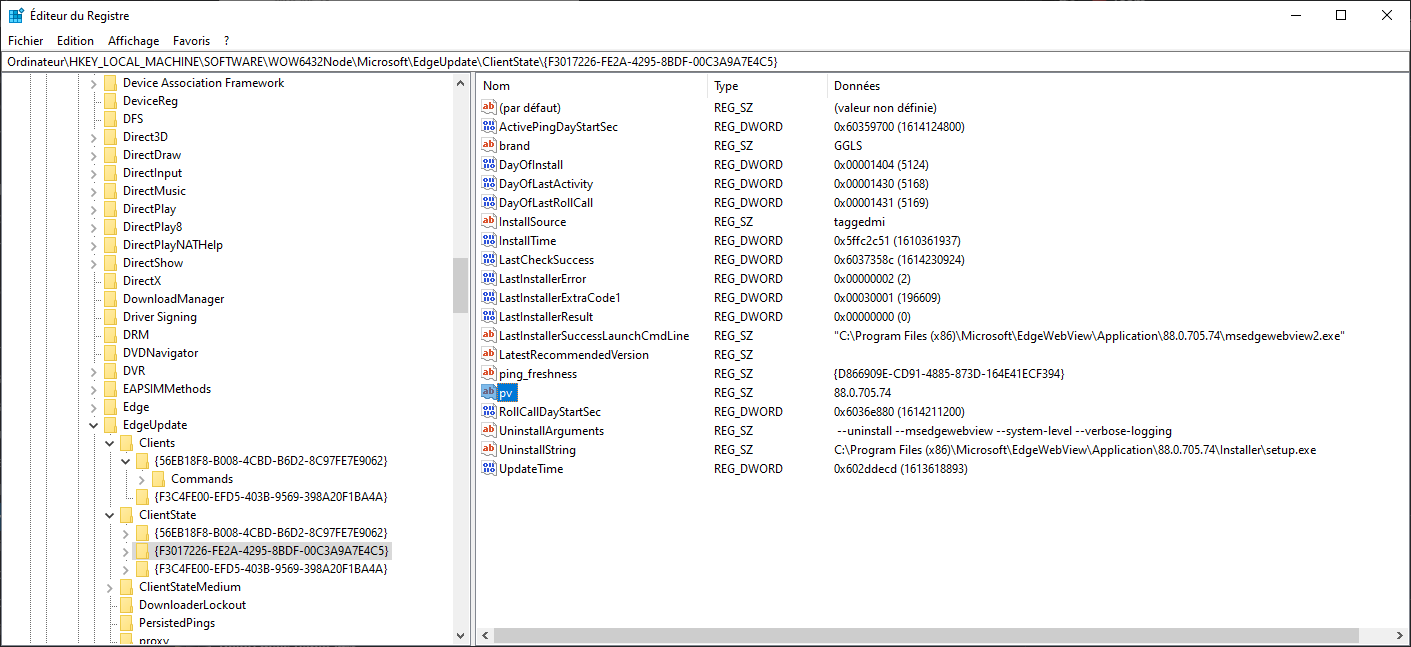The height and width of the screenshot is (647, 1411).
Task: Click the Registry Editor icon in the title bar
Action: pyautogui.click(x=16, y=15)
